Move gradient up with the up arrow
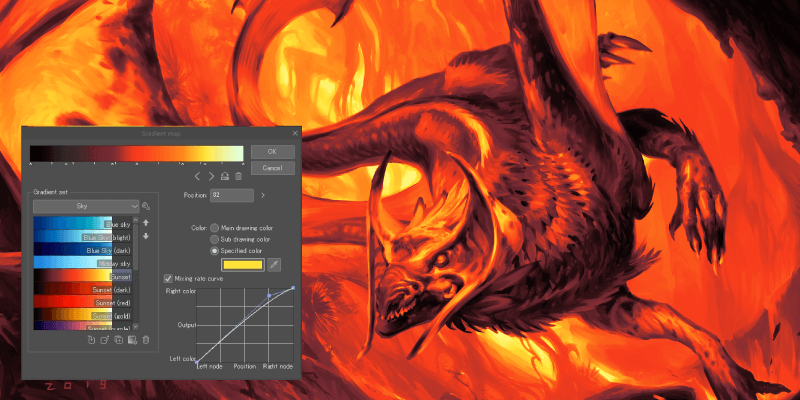The width and height of the screenshot is (800, 400). coord(146,223)
